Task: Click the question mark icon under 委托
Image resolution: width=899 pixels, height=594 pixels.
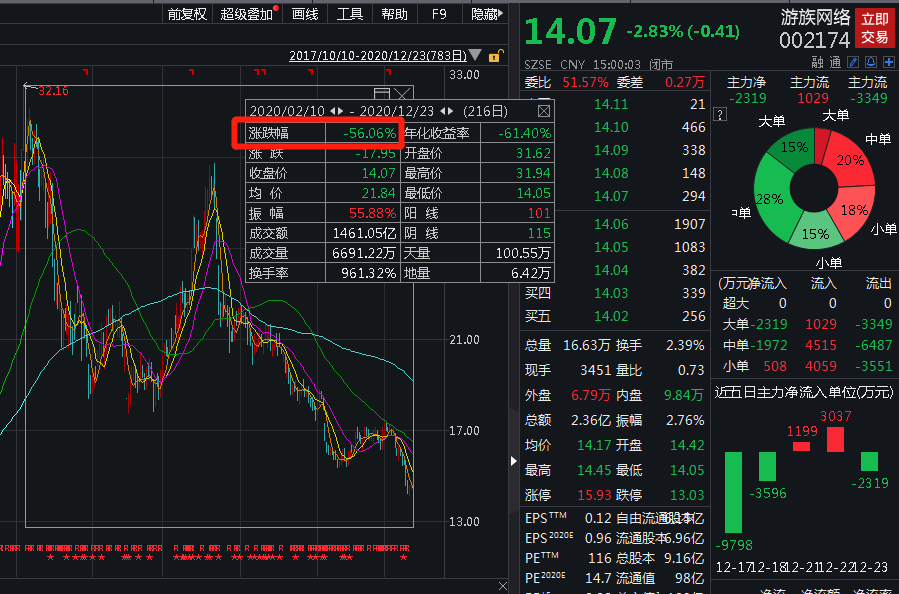Action: tap(720, 114)
